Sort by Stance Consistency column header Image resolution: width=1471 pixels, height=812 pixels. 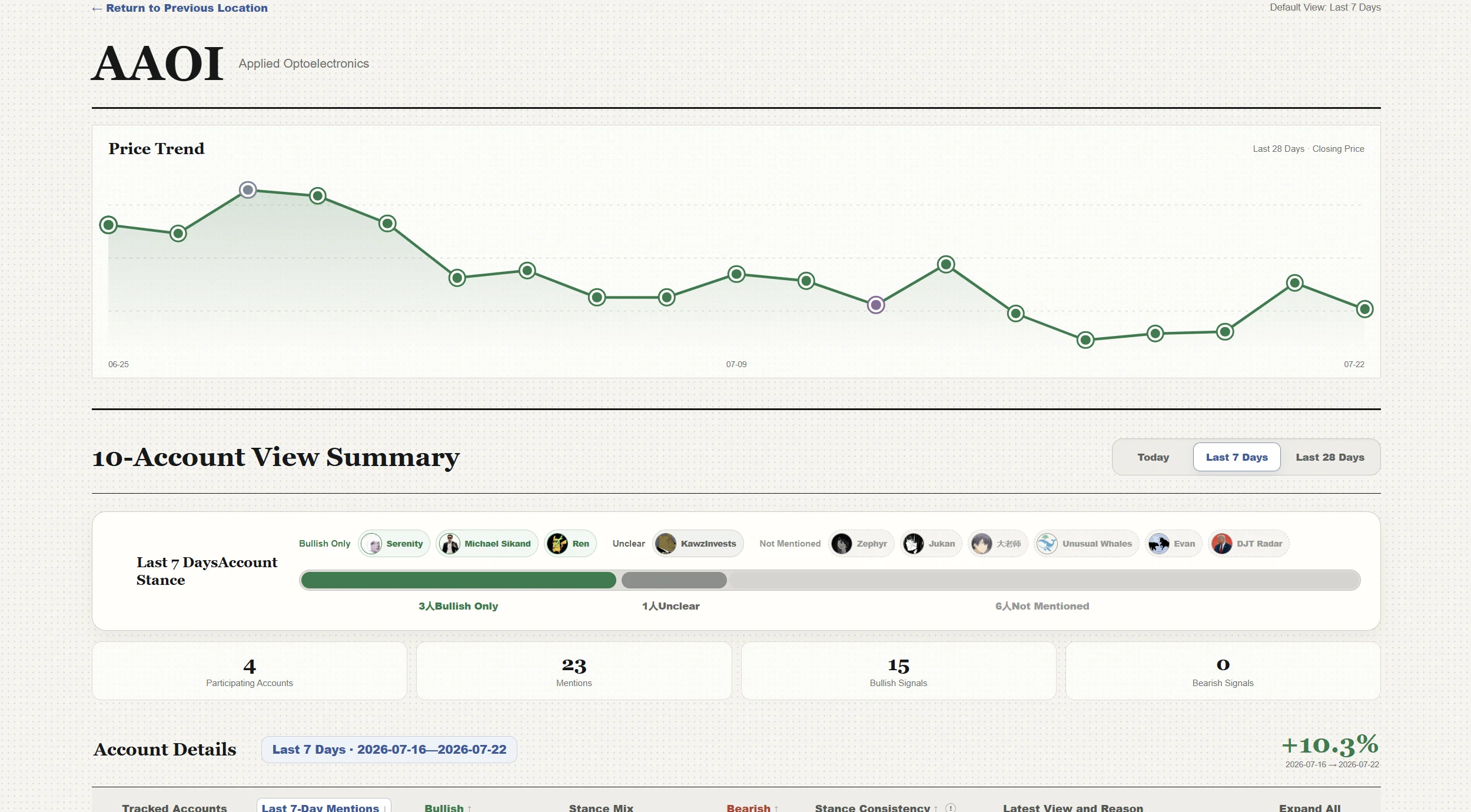tap(876, 808)
